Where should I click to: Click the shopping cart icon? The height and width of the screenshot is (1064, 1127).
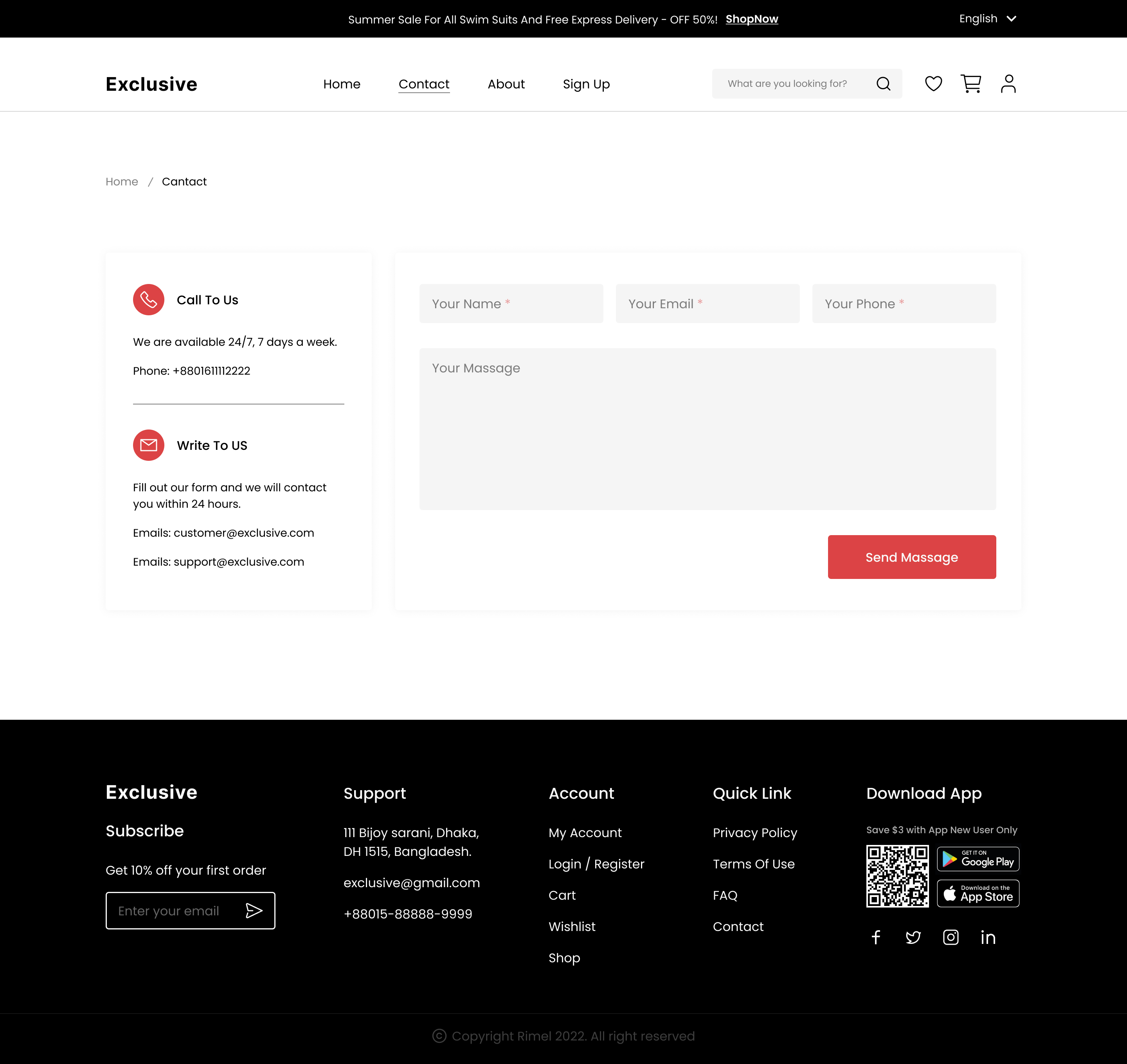(971, 83)
